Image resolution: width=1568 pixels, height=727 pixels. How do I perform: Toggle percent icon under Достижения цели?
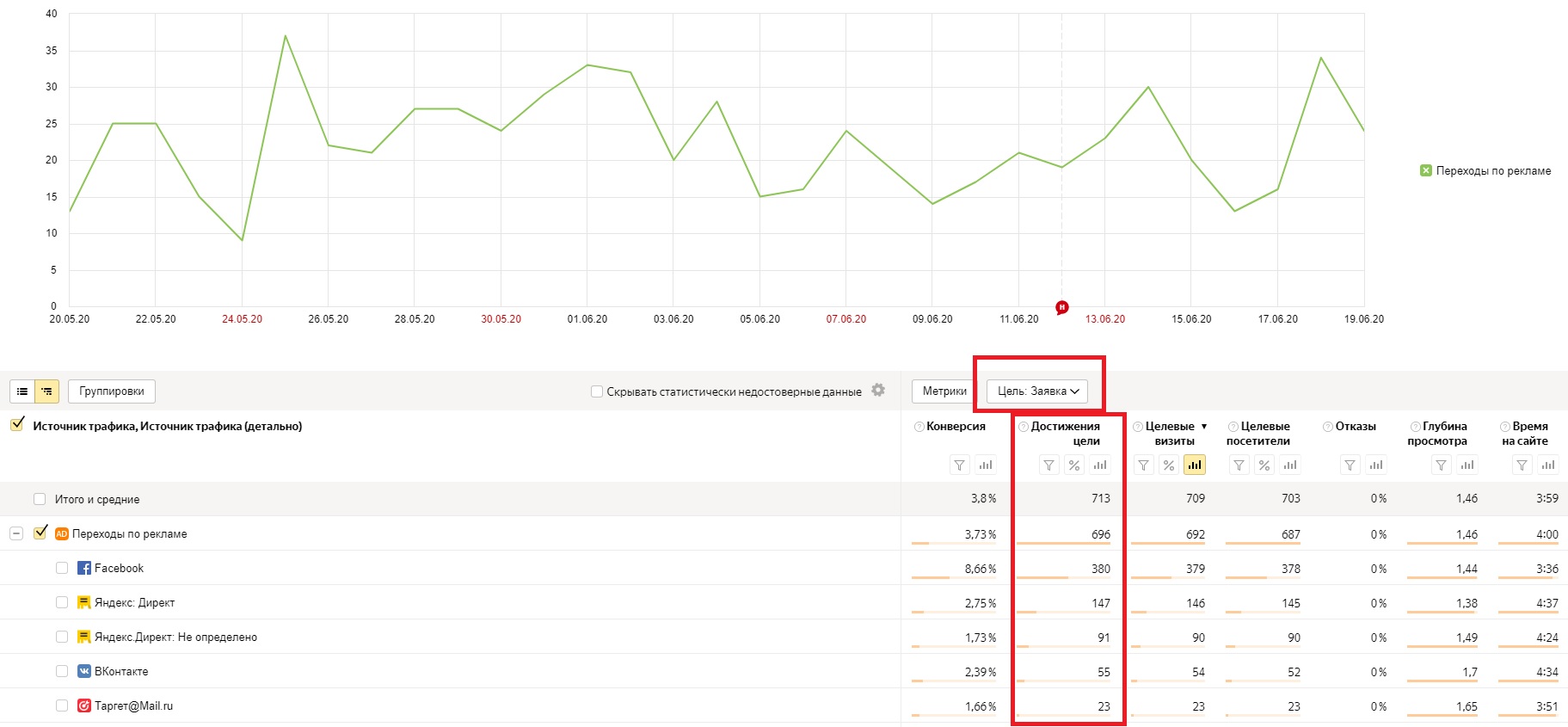point(1074,465)
